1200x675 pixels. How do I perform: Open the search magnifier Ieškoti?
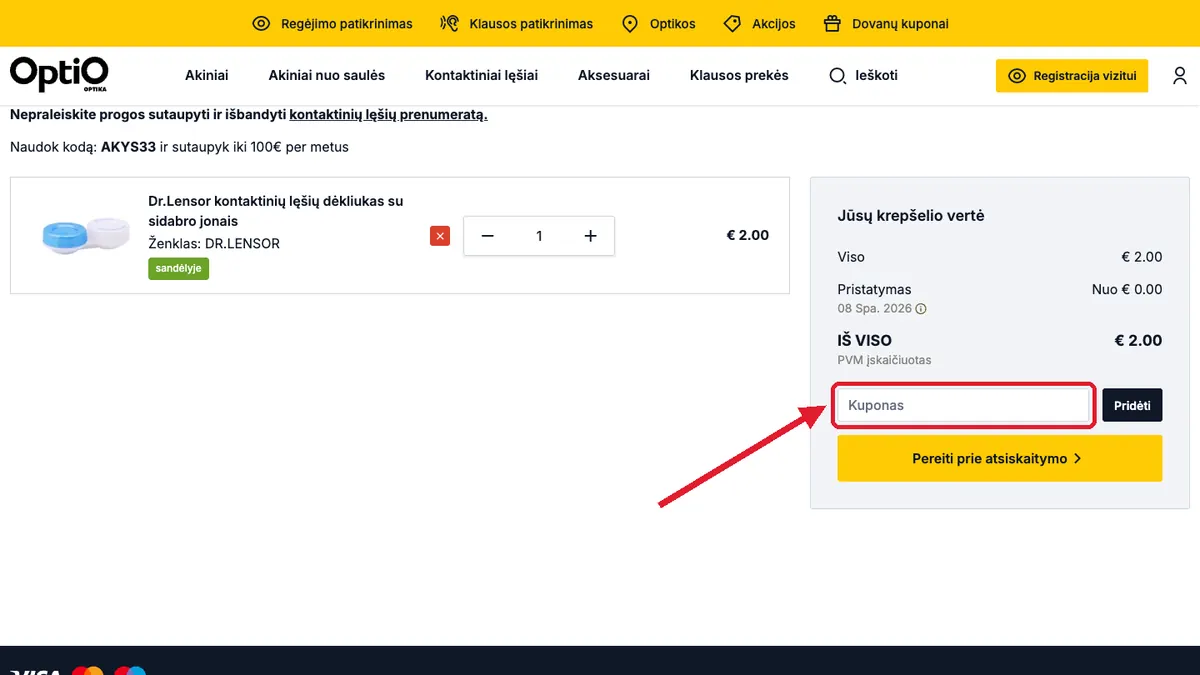click(x=863, y=75)
